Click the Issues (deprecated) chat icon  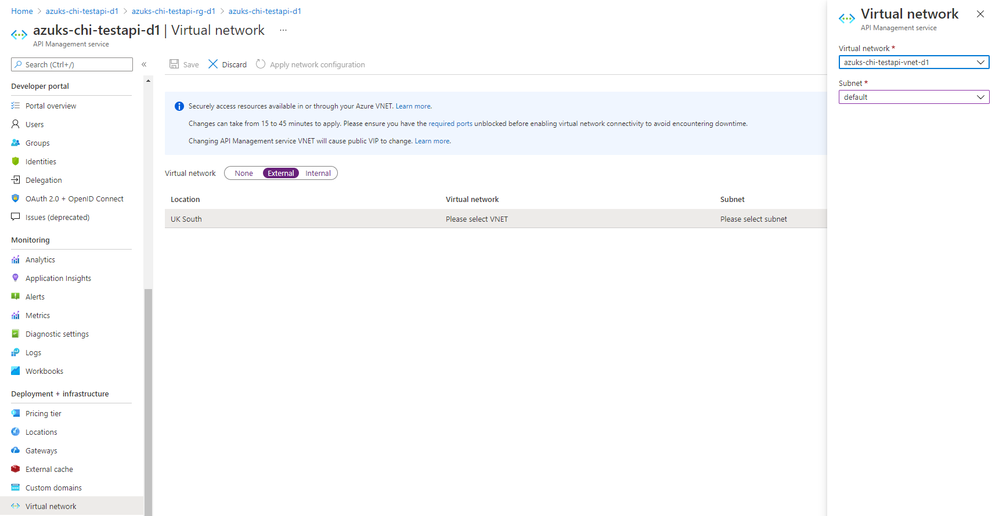(16, 217)
